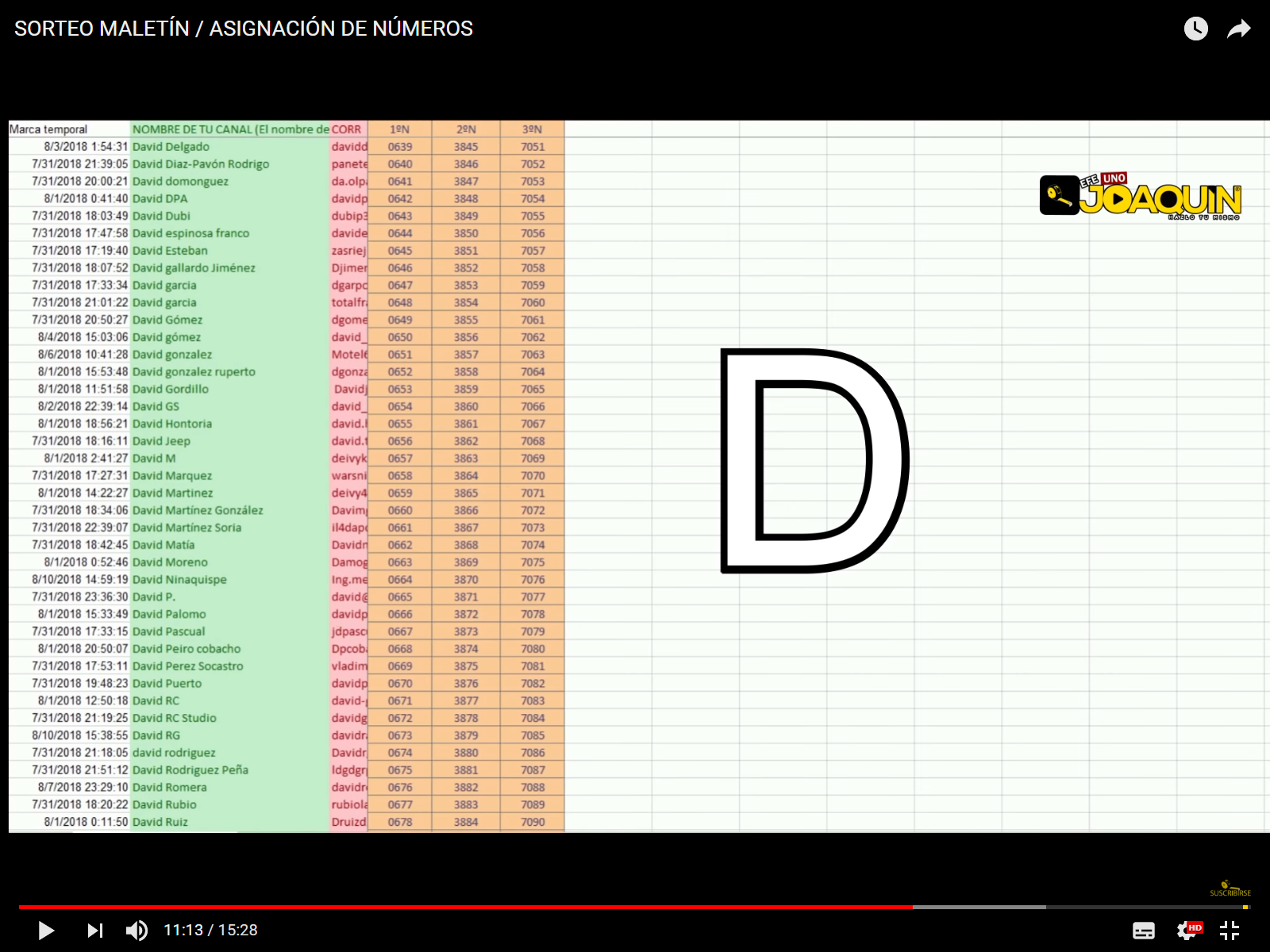Viewport: 1270px width, 952px height.
Task: Mute the video volume
Action: 137,930
